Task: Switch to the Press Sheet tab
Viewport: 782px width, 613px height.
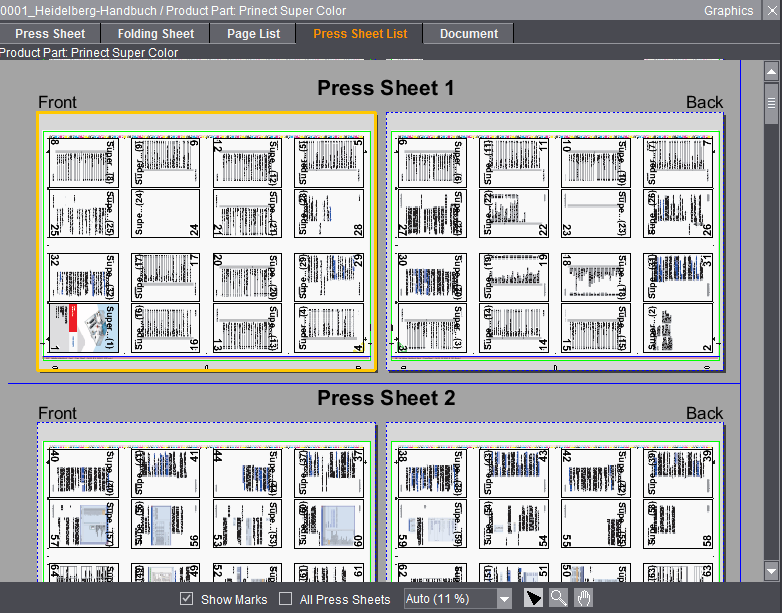Action: tap(50, 33)
